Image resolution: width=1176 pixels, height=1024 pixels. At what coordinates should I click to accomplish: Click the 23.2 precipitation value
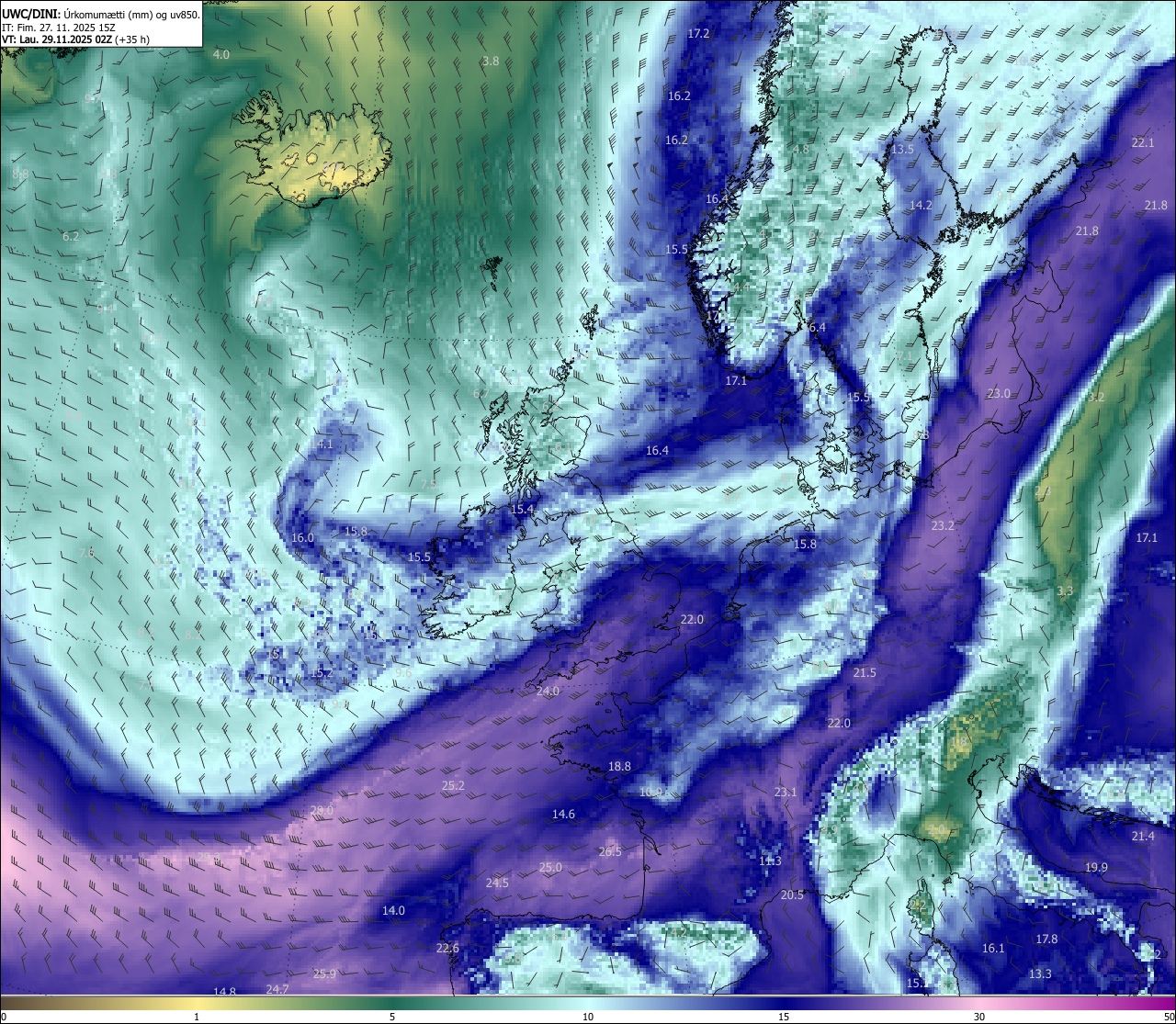943,526
